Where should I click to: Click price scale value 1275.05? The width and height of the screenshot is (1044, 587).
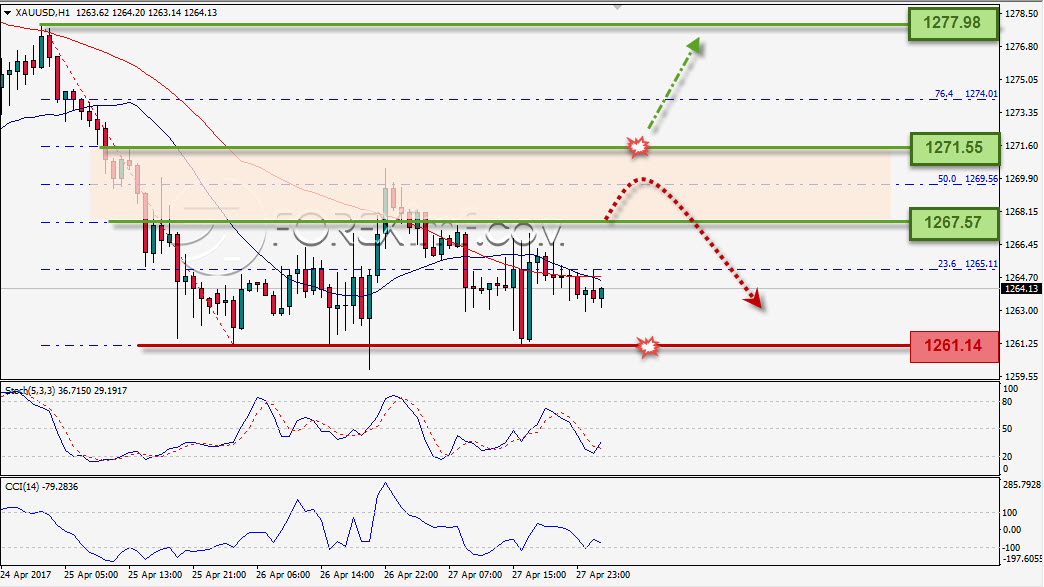(1021, 79)
